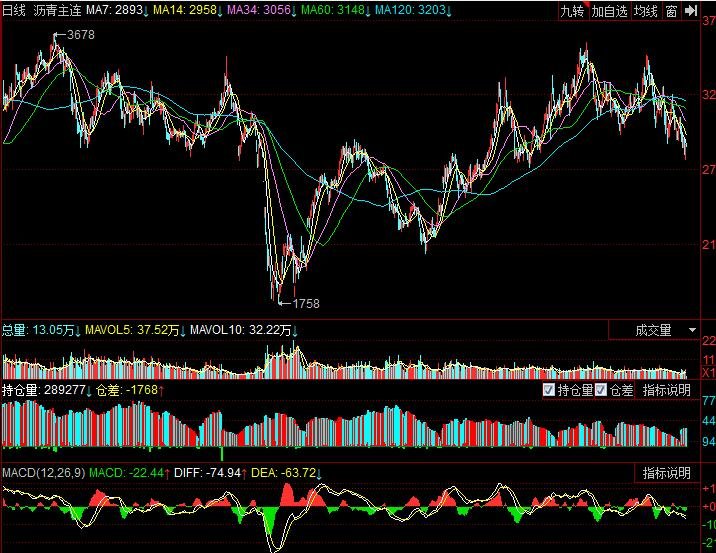Select the MACD(12,26,9) indicator label

point(43,472)
